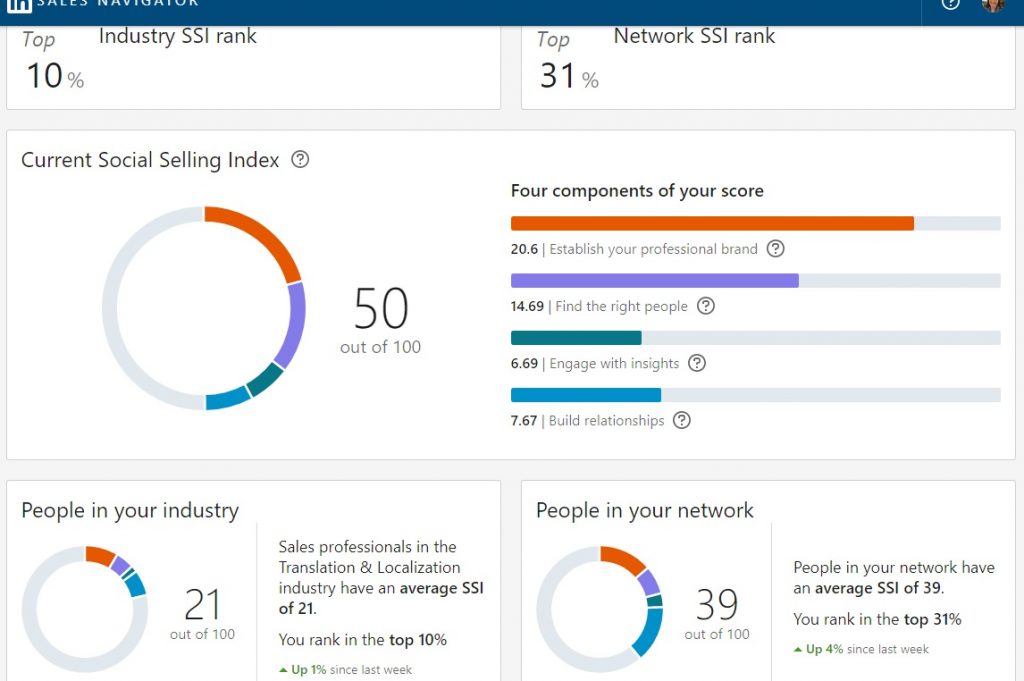Select the '50' SSI score number
Viewport: 1024px width, 681px height.
tap(381, 308)
